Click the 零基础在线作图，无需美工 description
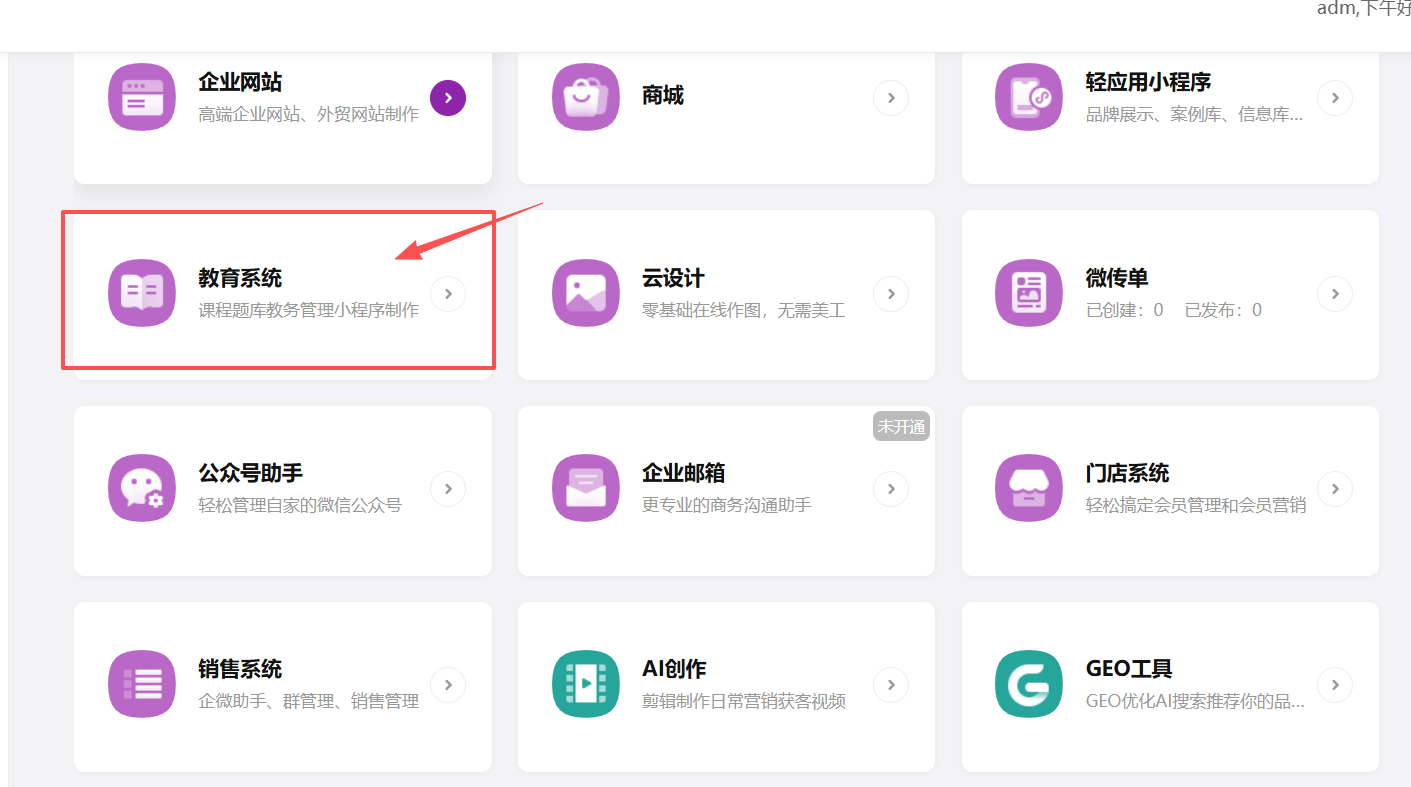Screen dimensions: 1411x787 (744, 310)
